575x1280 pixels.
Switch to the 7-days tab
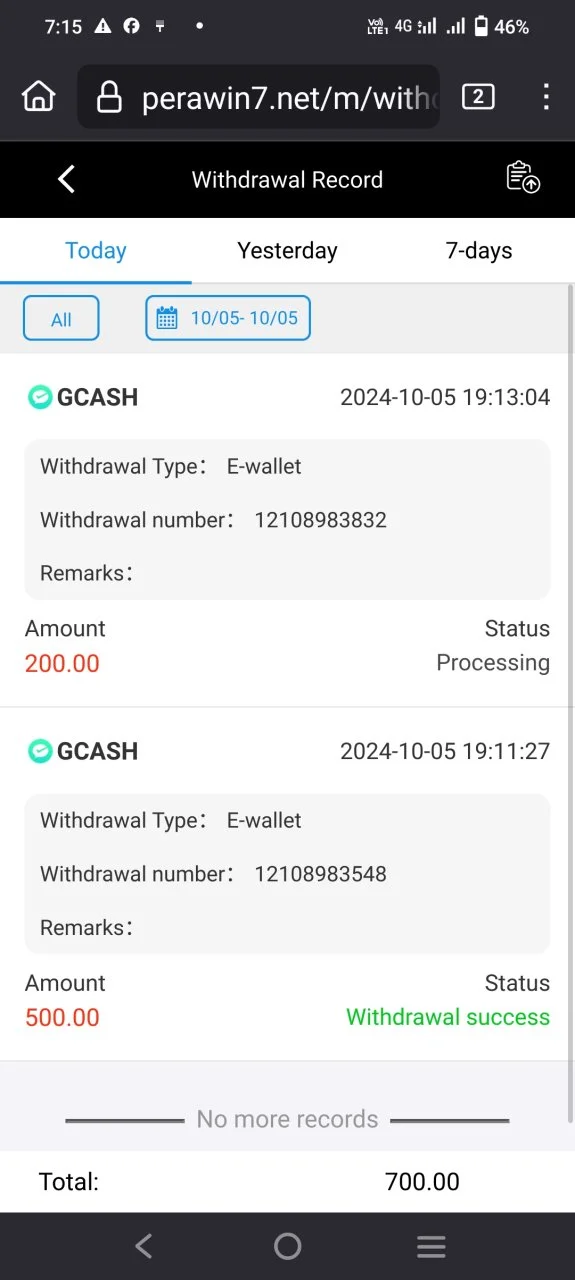point(479,251)
